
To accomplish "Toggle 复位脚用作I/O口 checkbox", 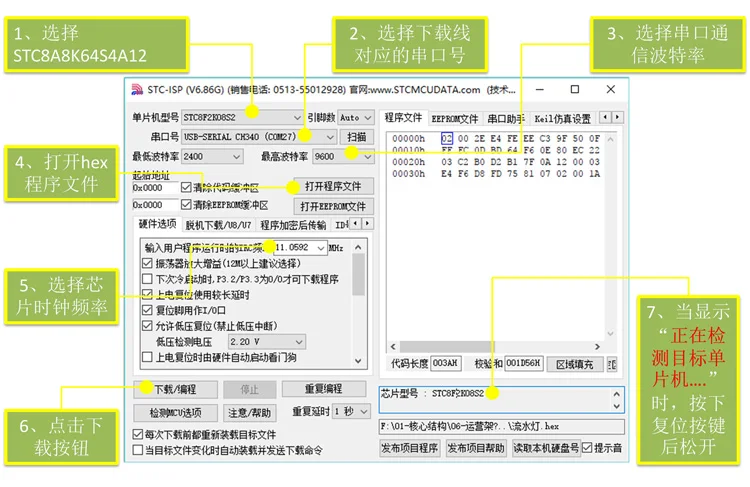I will coord(147,310).
